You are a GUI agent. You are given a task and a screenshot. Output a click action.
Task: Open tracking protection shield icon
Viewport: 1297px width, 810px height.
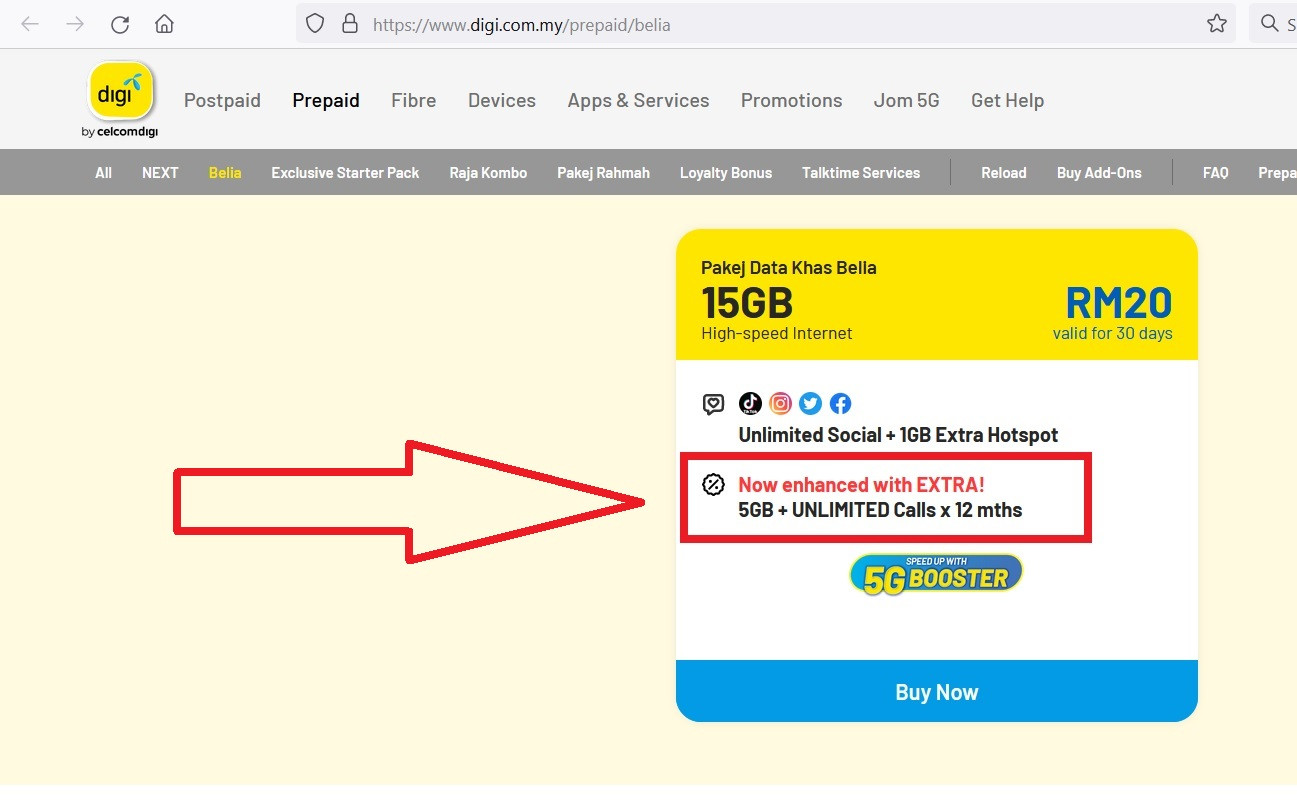[315, 24]
